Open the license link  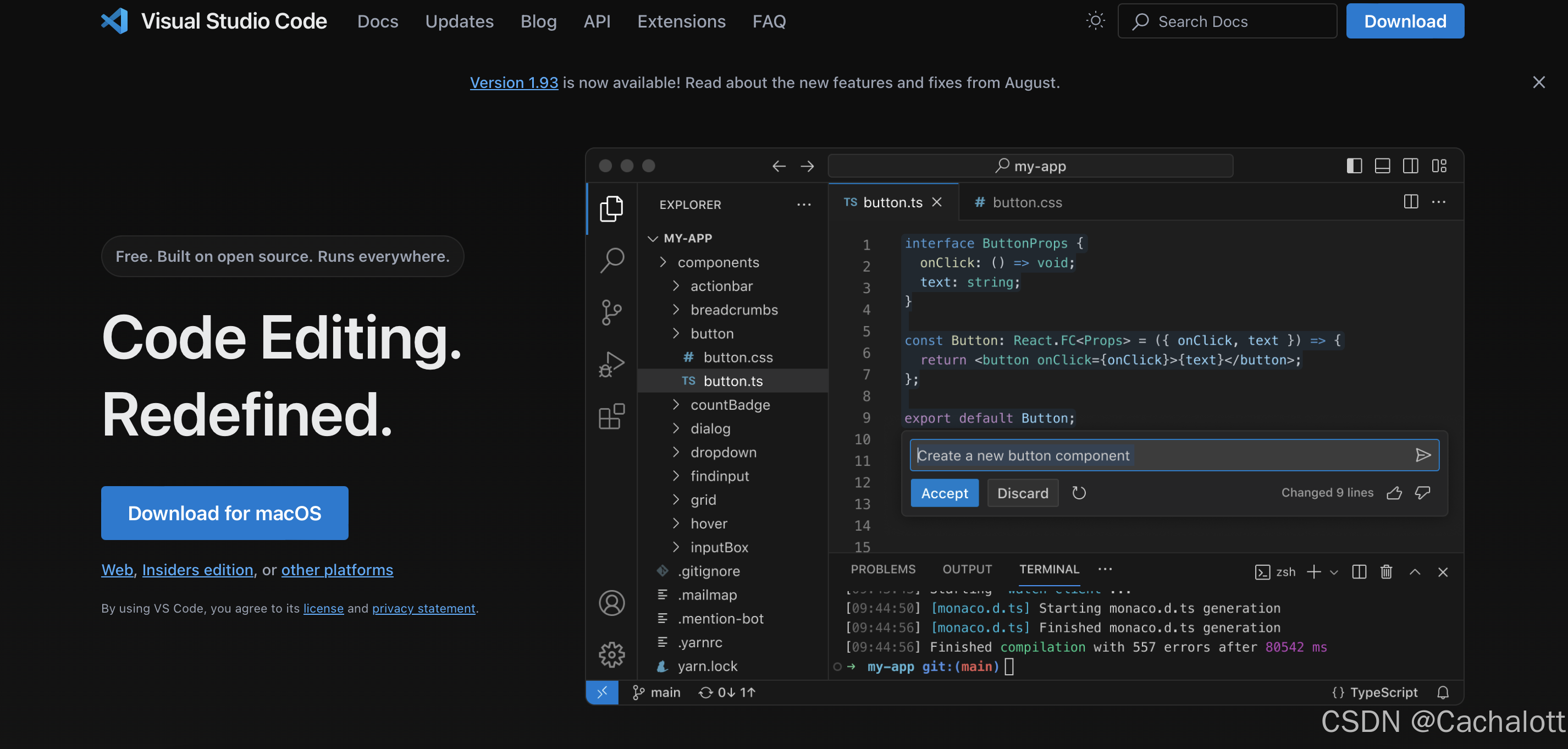(x=323, y=608)
